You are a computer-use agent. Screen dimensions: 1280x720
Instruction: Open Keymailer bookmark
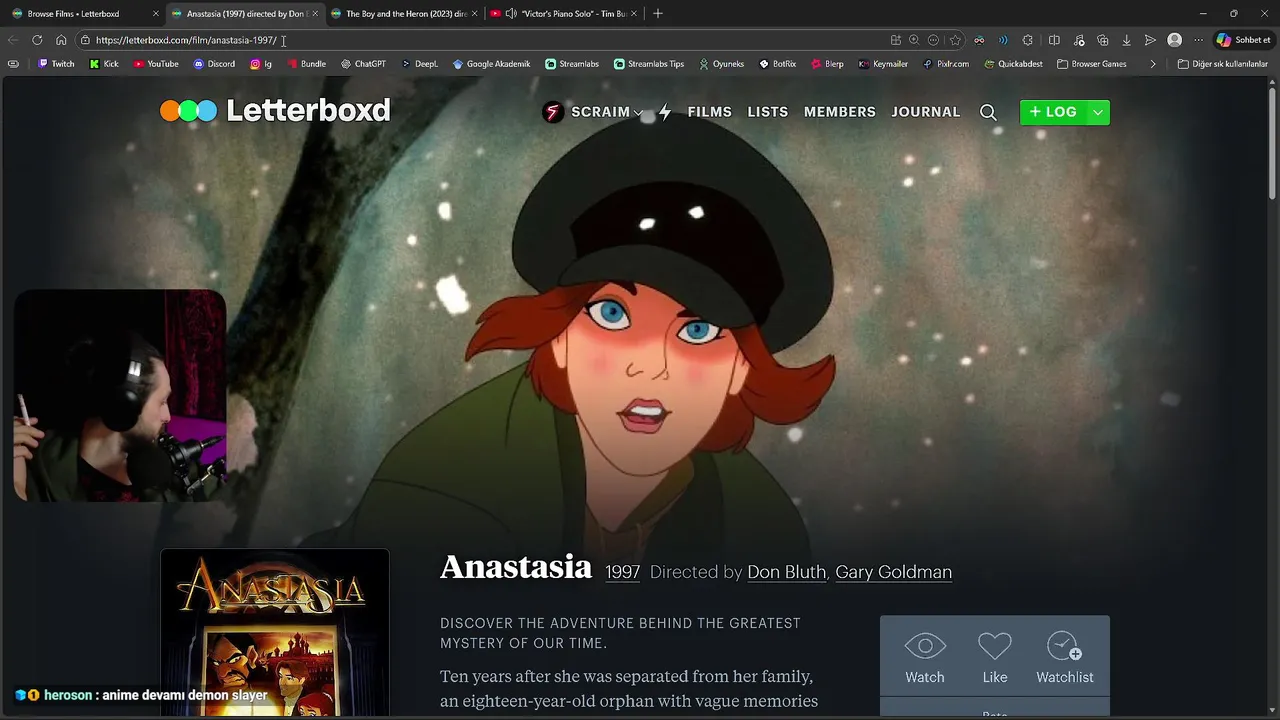coord(883,64)
